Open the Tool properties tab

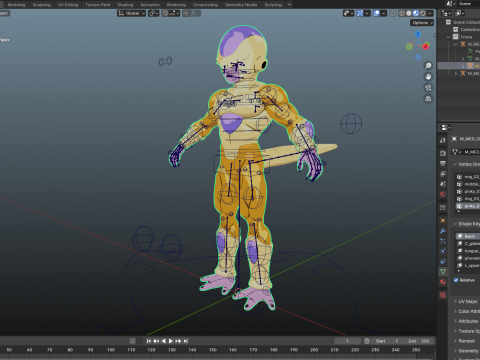(x=443, y=140)
